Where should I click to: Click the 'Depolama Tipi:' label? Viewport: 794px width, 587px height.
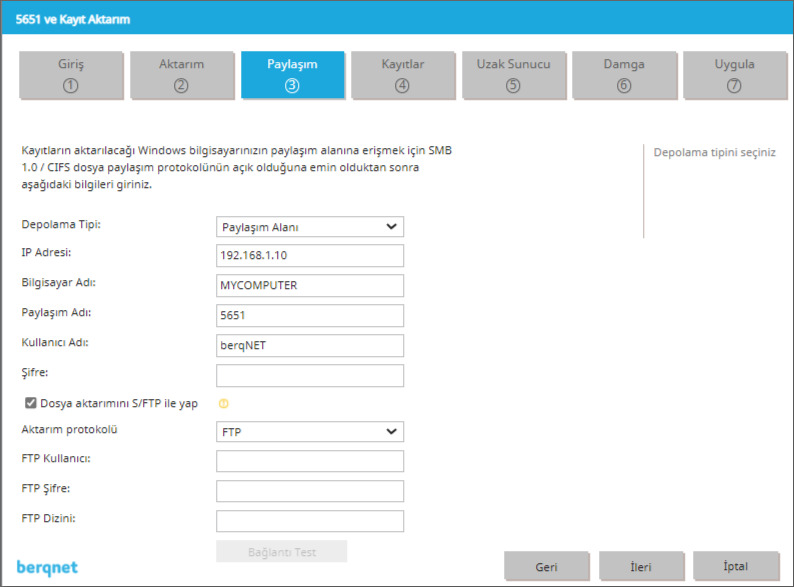click(x=61, y=224)
